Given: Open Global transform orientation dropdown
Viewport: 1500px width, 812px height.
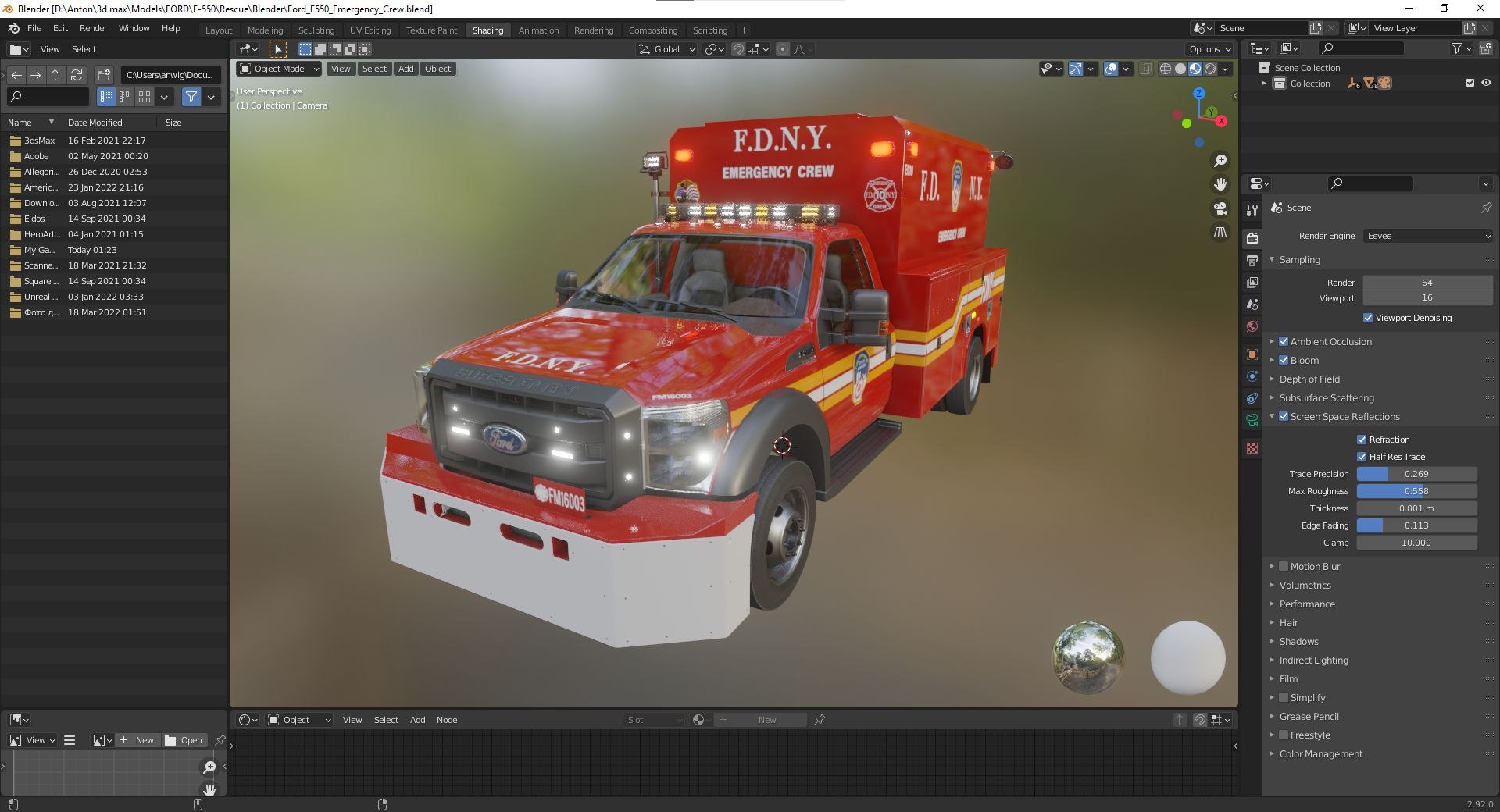Looking at the screenshot, I should click(666, 49).
